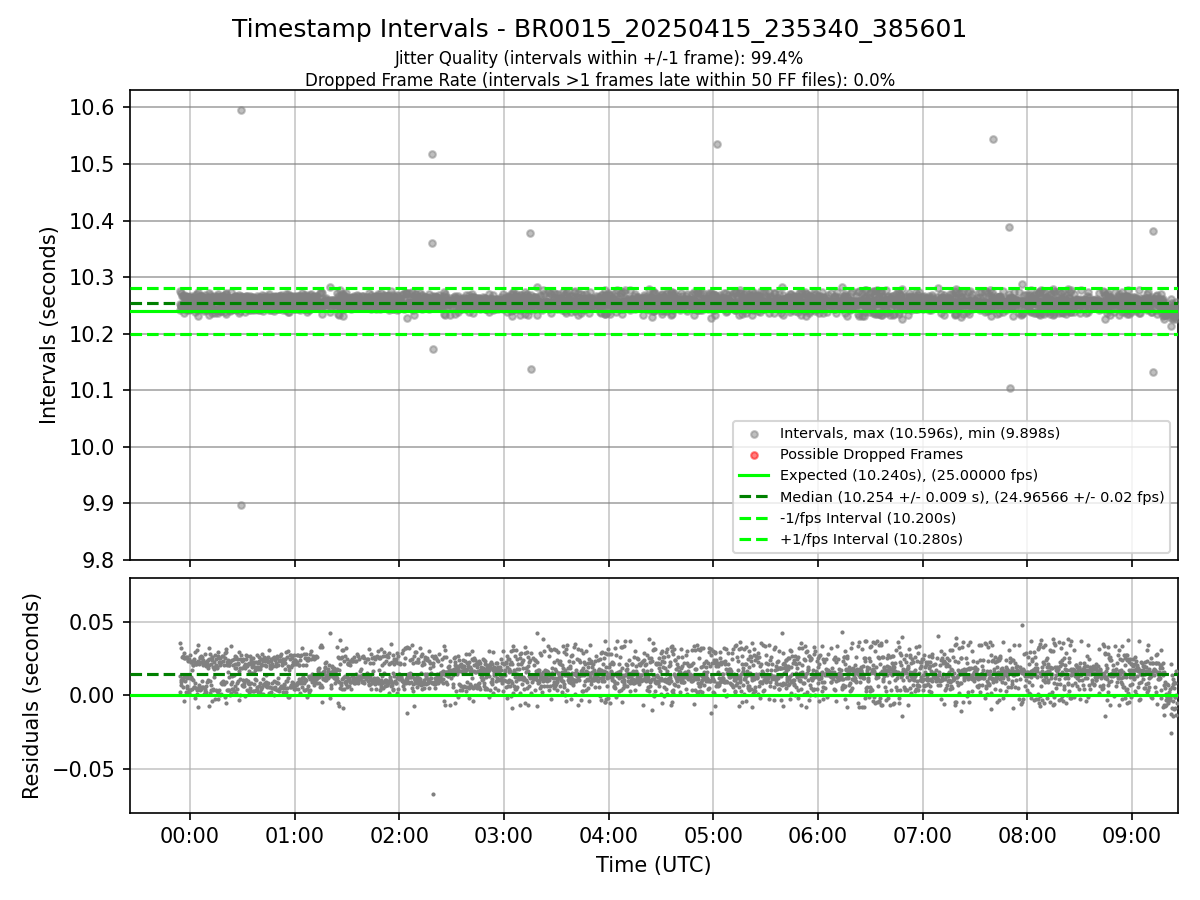The image size is (1200, 900).
Task: Click the x-axis tick label '04:00'
Action: click(608, 836)
